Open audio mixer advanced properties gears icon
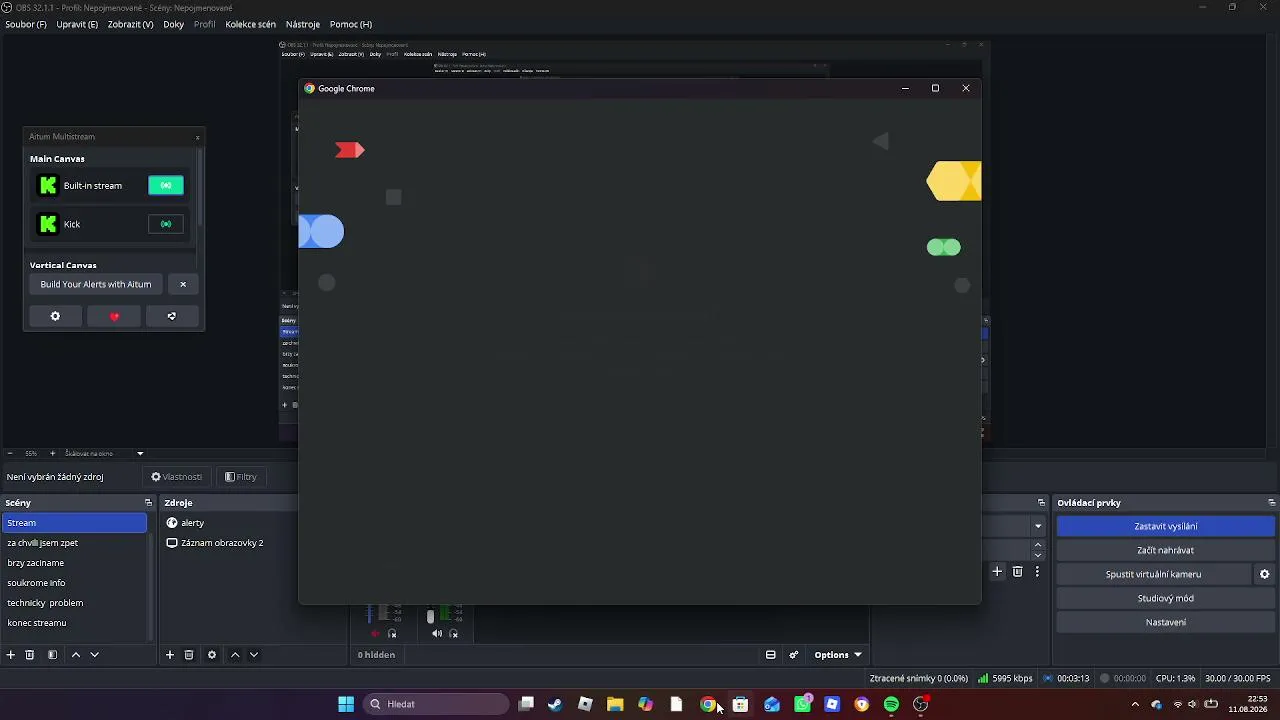The image size is (1280, 720). (794, 655)
